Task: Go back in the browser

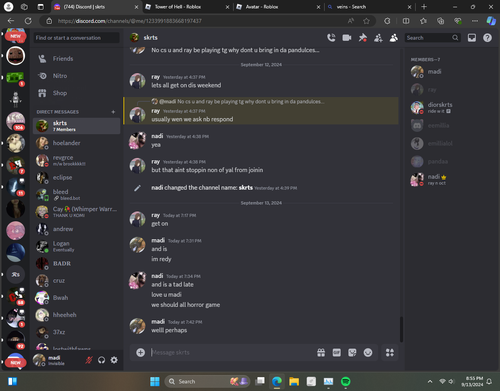Action: pyautogui.click(x=11, y=21)
